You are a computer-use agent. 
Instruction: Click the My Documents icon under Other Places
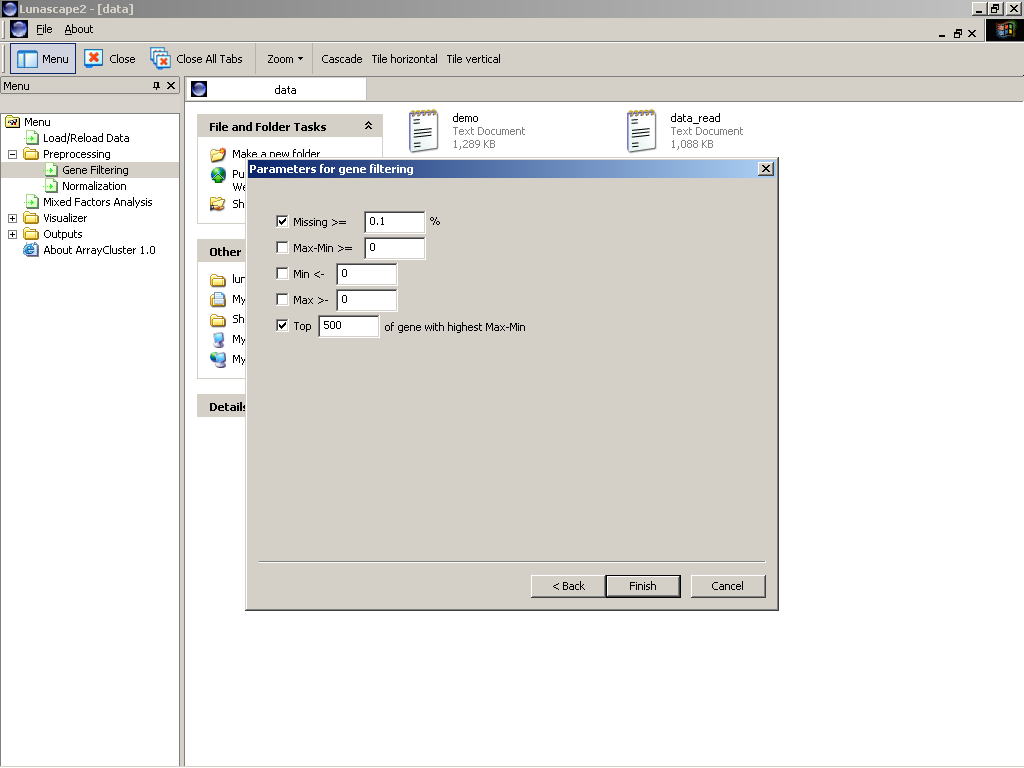click(217, 300)
